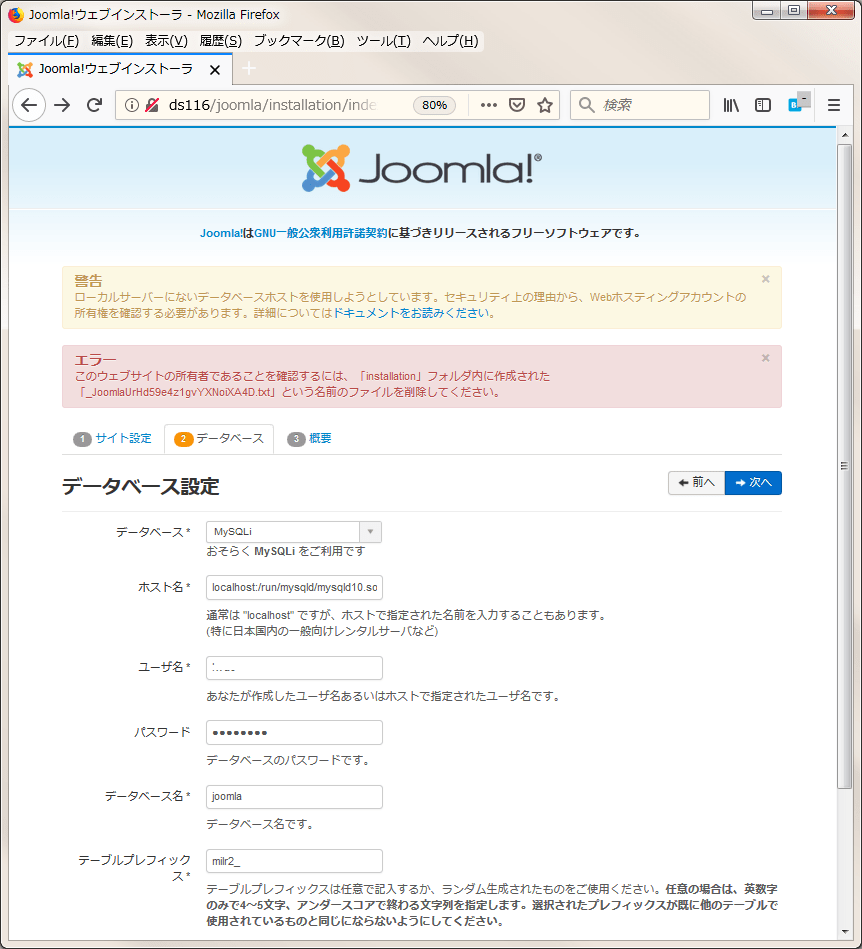Close the Joomla installer tab
Screen dimensions: 862x949
[x=214, y=70]
